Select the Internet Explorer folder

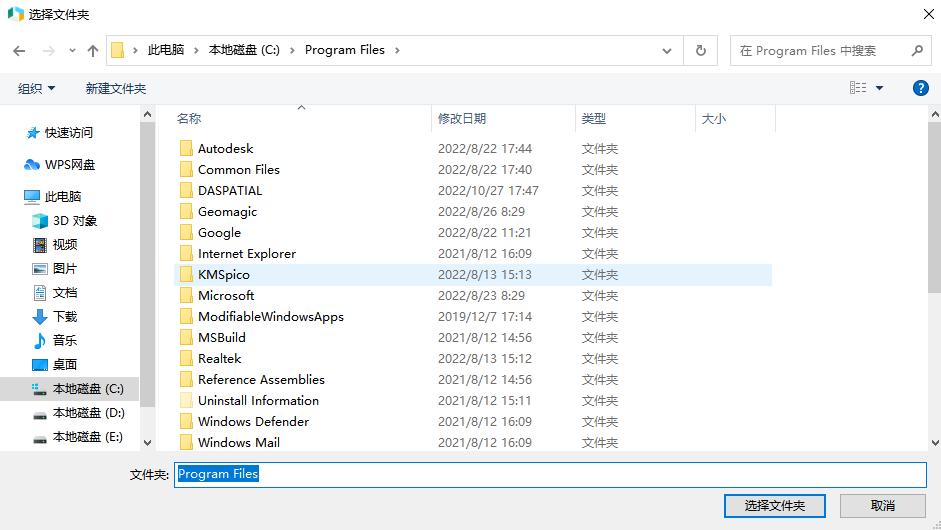click(247, 253)
